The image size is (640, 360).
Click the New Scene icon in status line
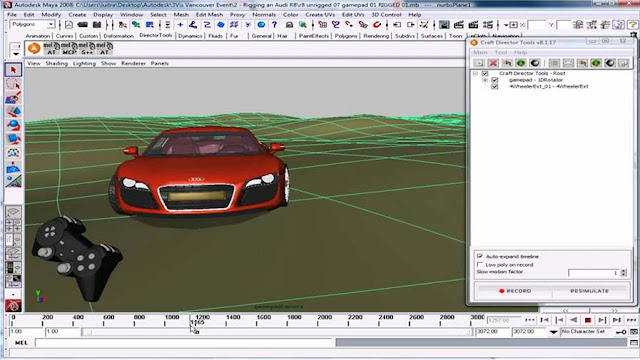click(69, 25)
